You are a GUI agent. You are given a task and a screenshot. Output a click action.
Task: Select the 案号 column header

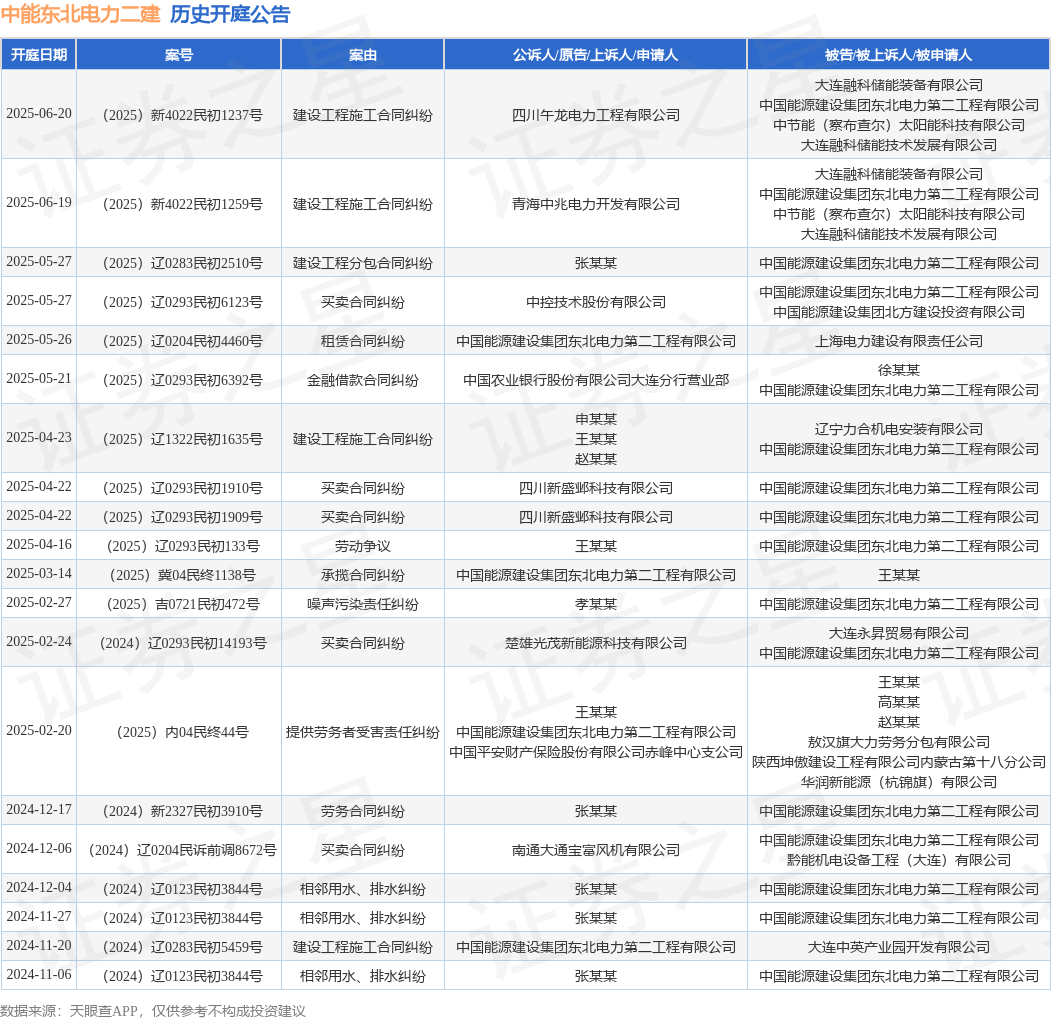[179, 55]
